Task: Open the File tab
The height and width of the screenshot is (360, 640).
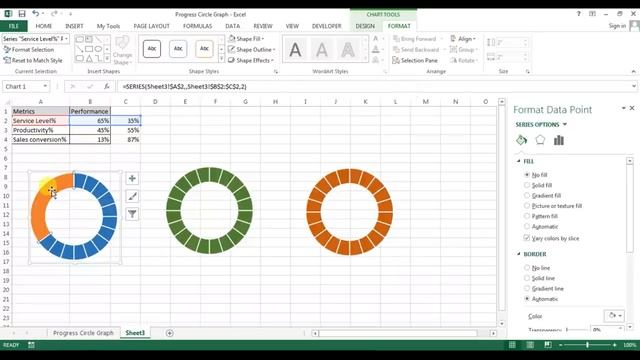Action: pyautogui.click(x=13, y=26)
